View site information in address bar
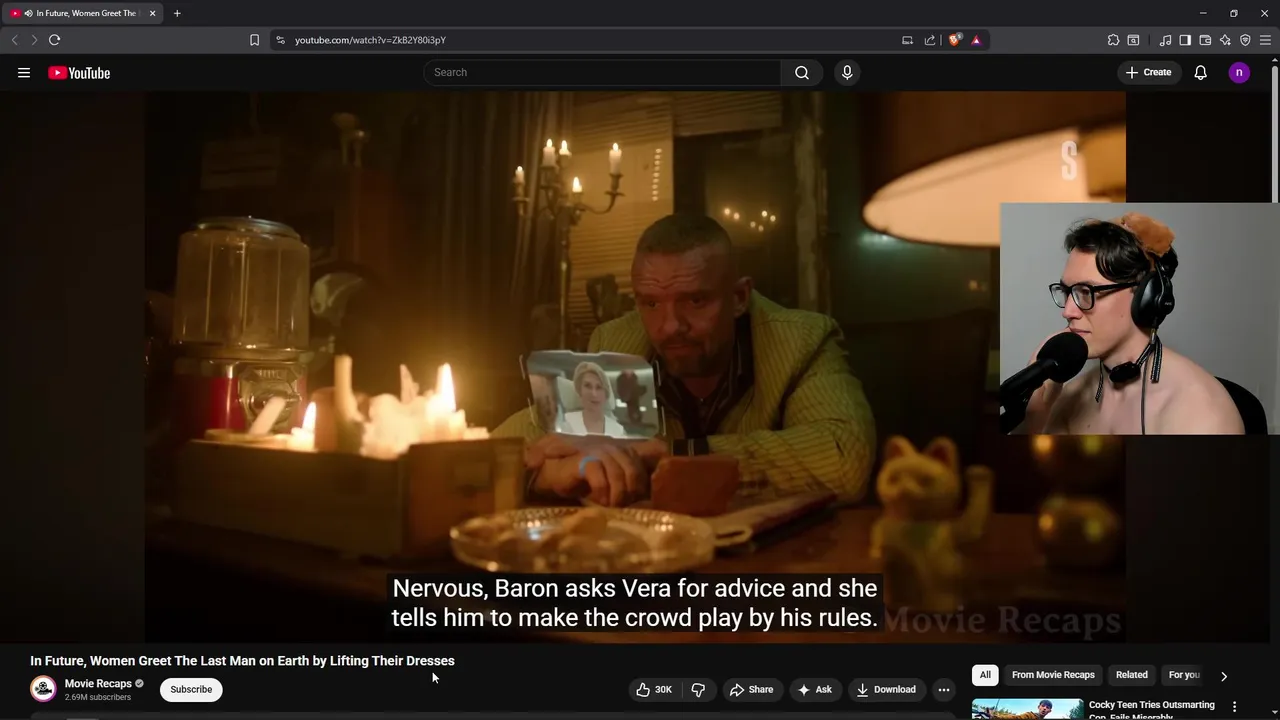The image size is (1280, 720). coord(280,40)
